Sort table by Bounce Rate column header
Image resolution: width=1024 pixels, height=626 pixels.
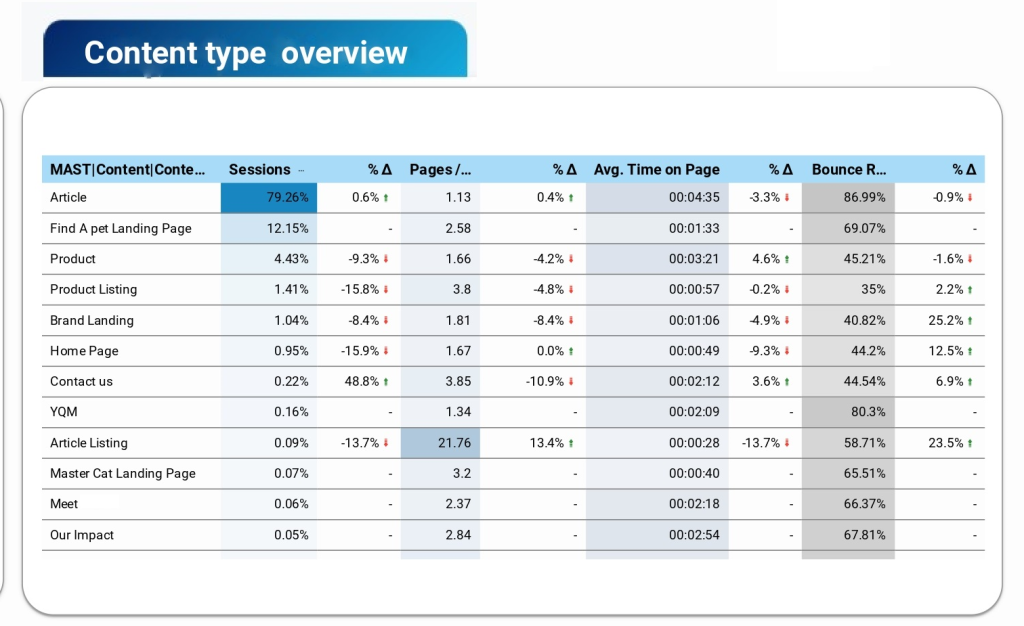click(x=848, y=170)
